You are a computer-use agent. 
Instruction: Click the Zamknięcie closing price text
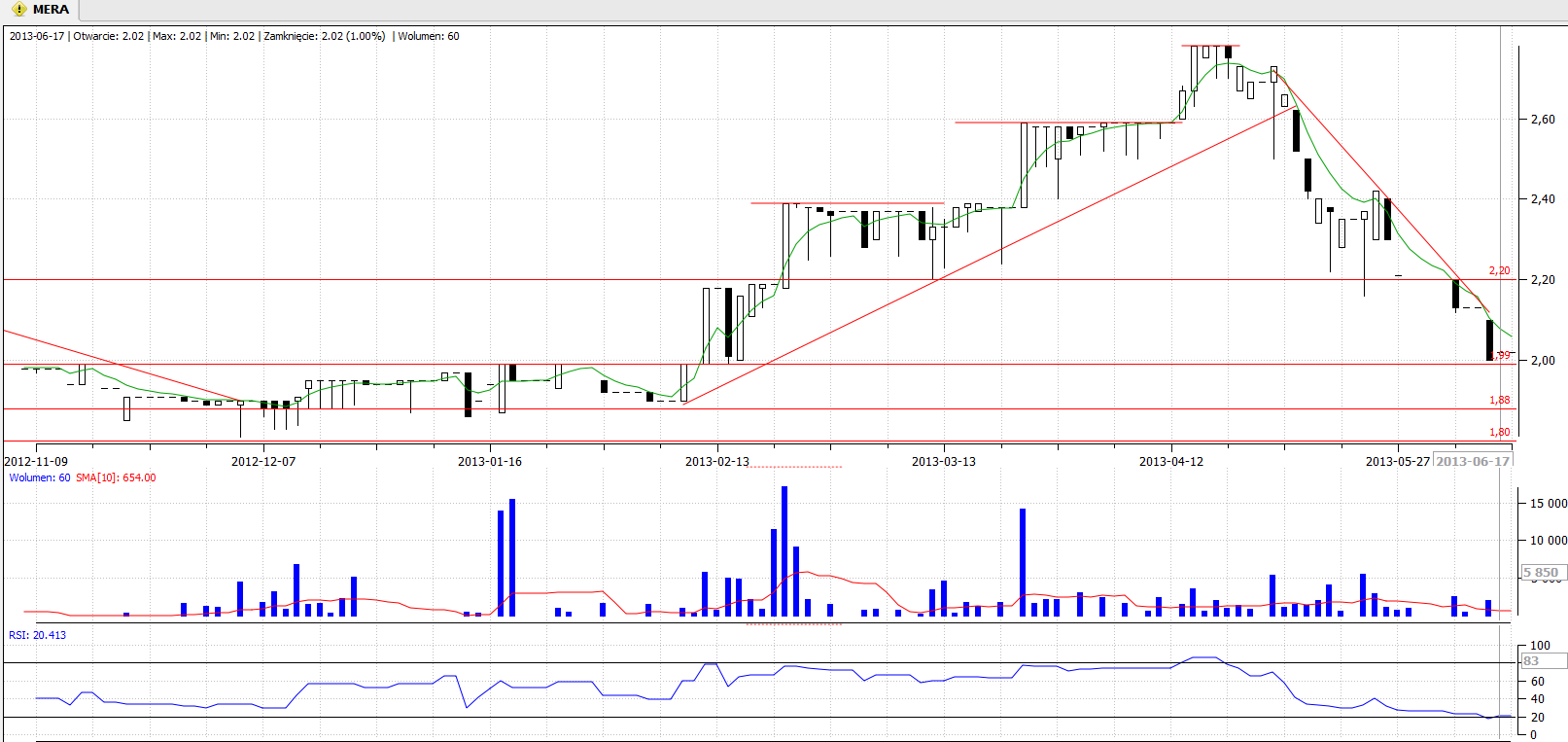coord(324,36)
